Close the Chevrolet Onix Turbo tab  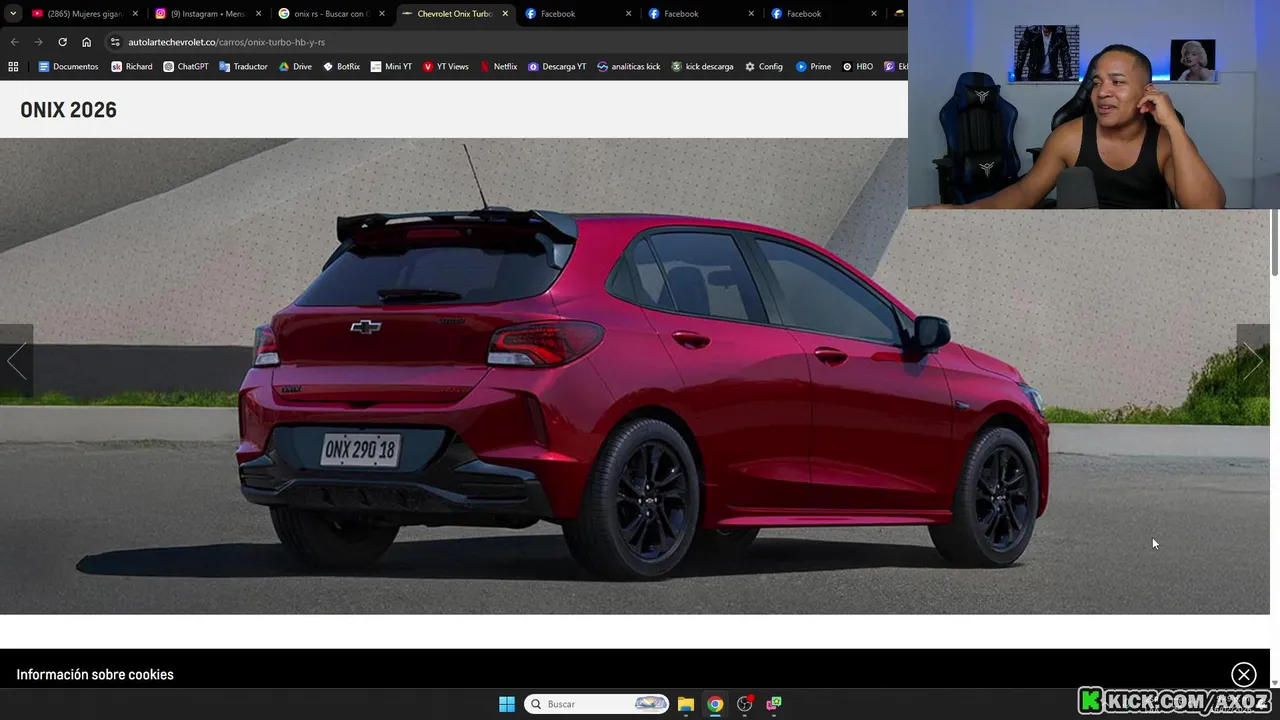[x=505, y=14]
